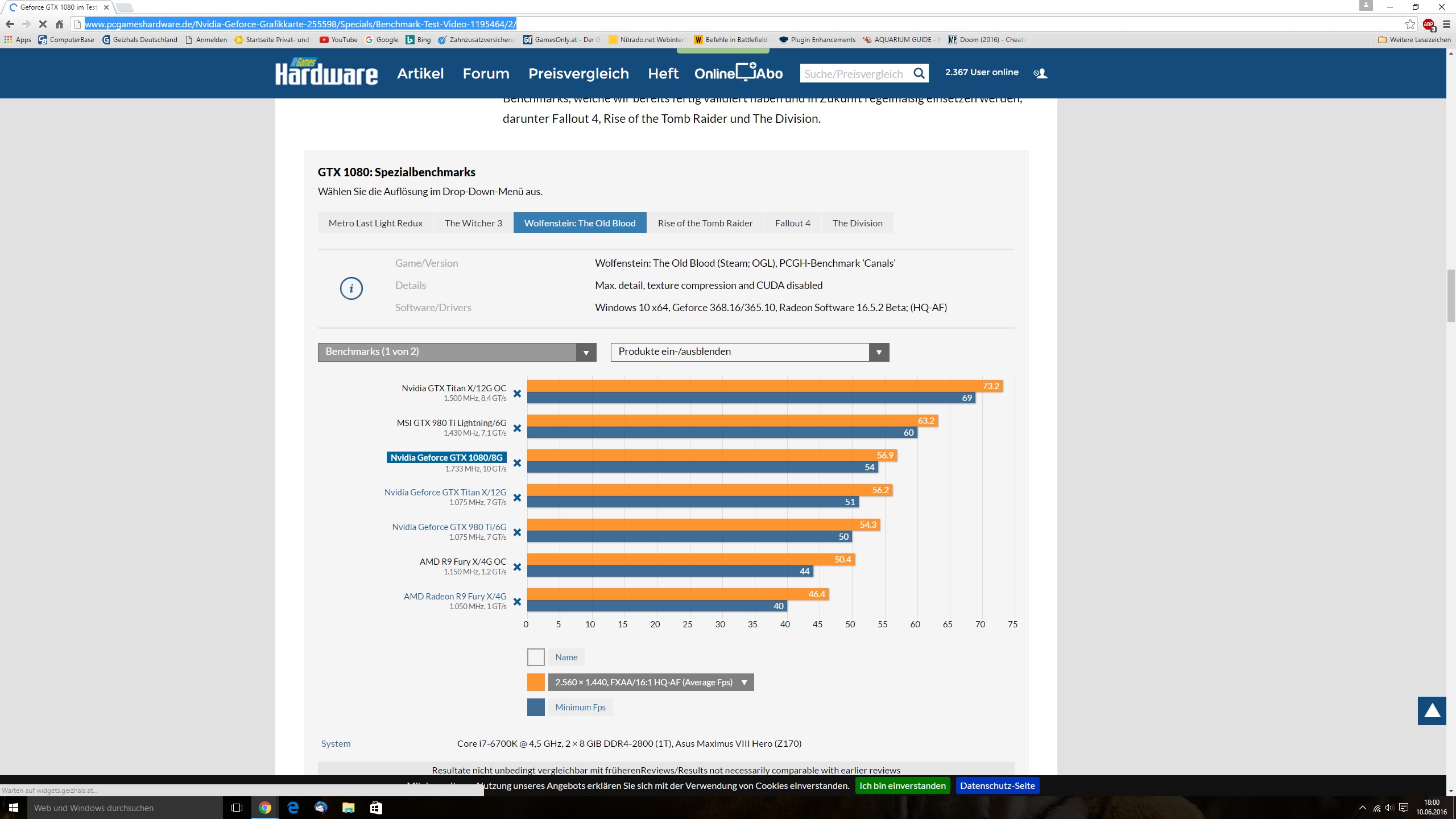Open the user account icon
The height and width of the screenshot is (819, 1456).
point(1040,73)
